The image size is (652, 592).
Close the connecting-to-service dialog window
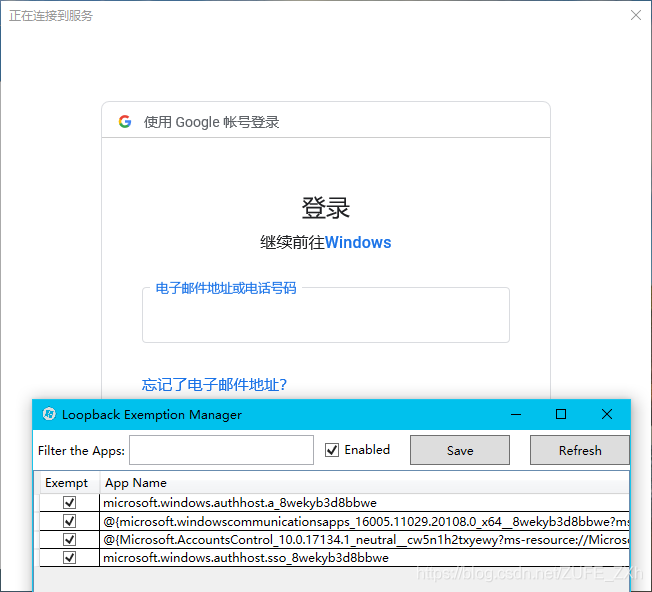click(x=635, y=15)
